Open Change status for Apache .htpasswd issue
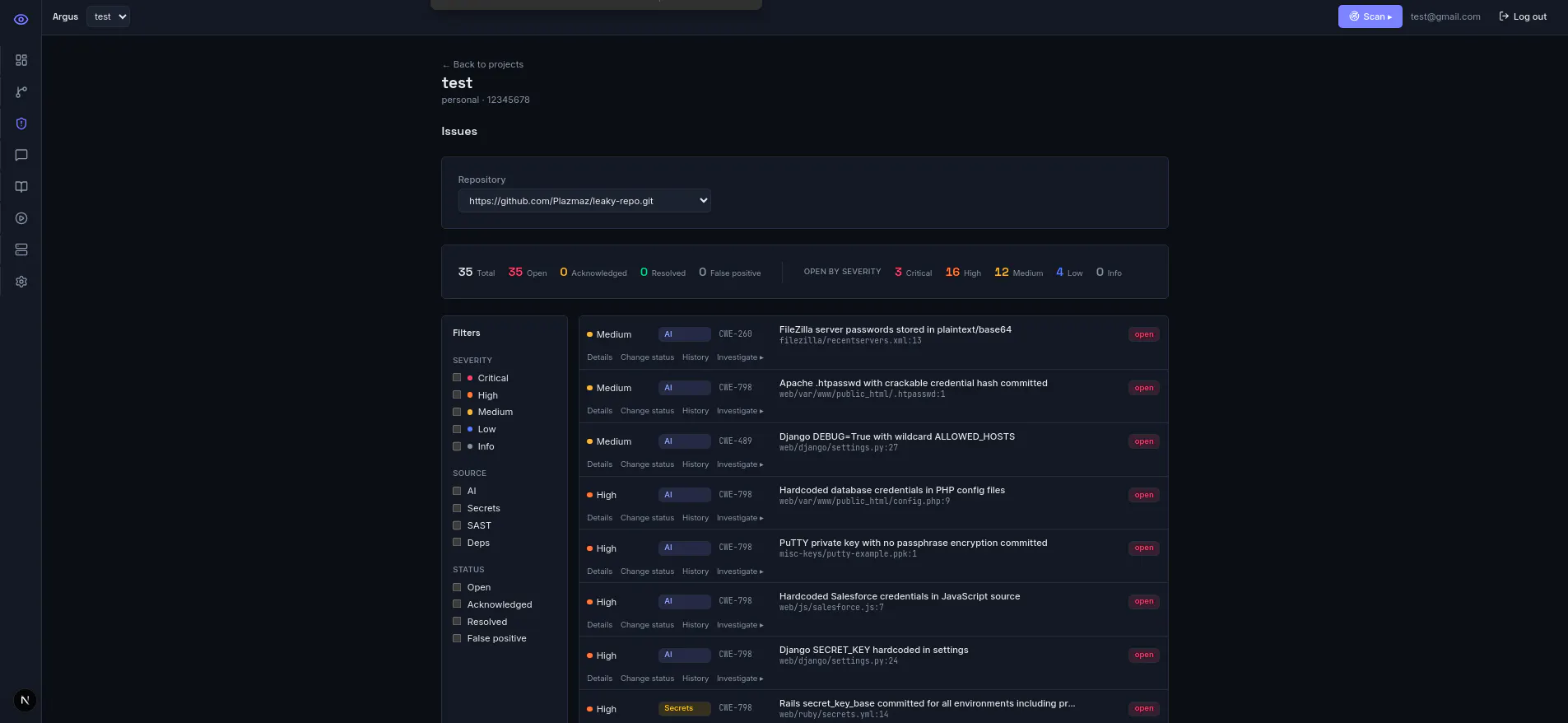This screenshot has height=723, width=1568. (x=647, y=411)
